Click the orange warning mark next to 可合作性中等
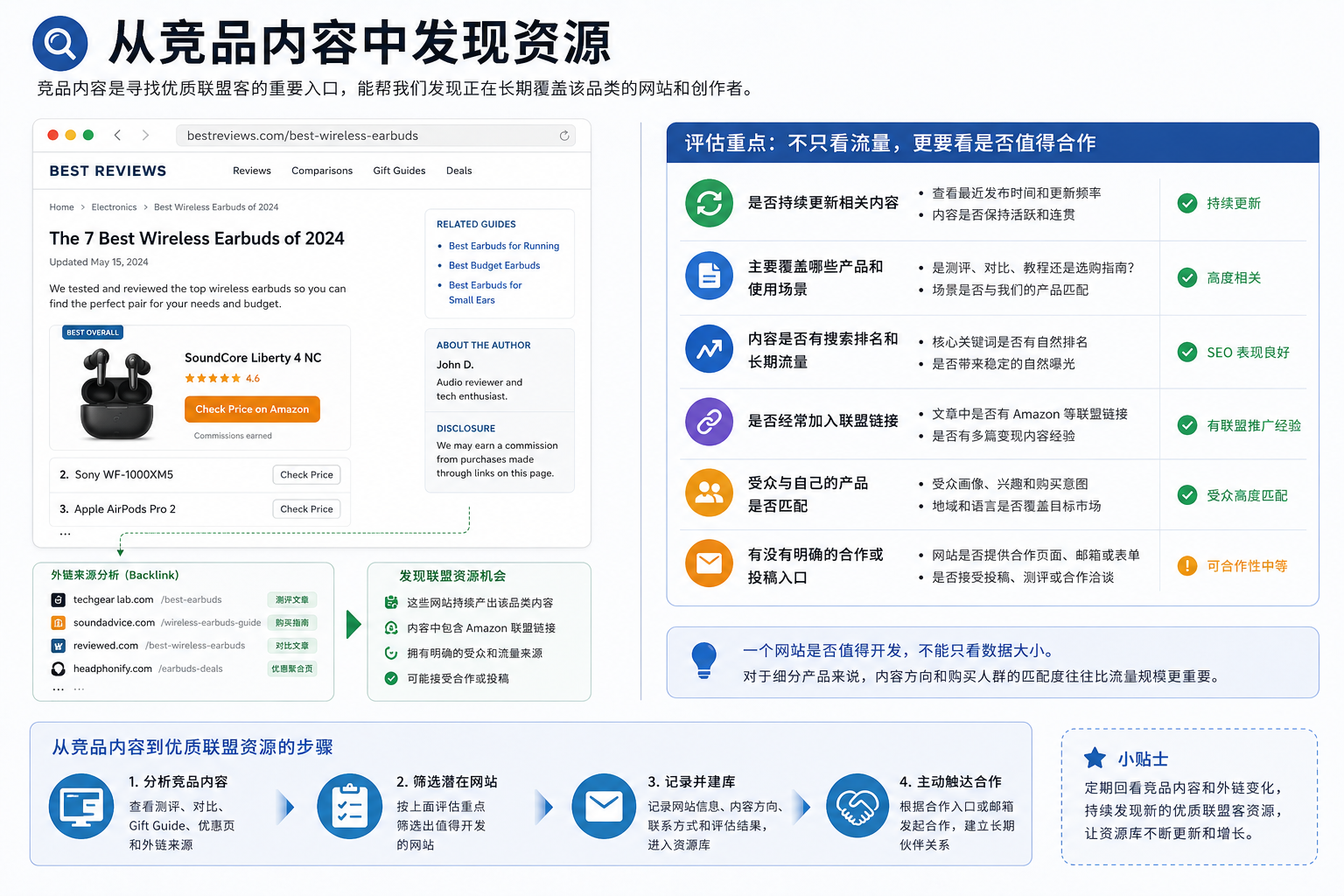The width and height of the screenshot is (1344, 896). pos(1187,565)
